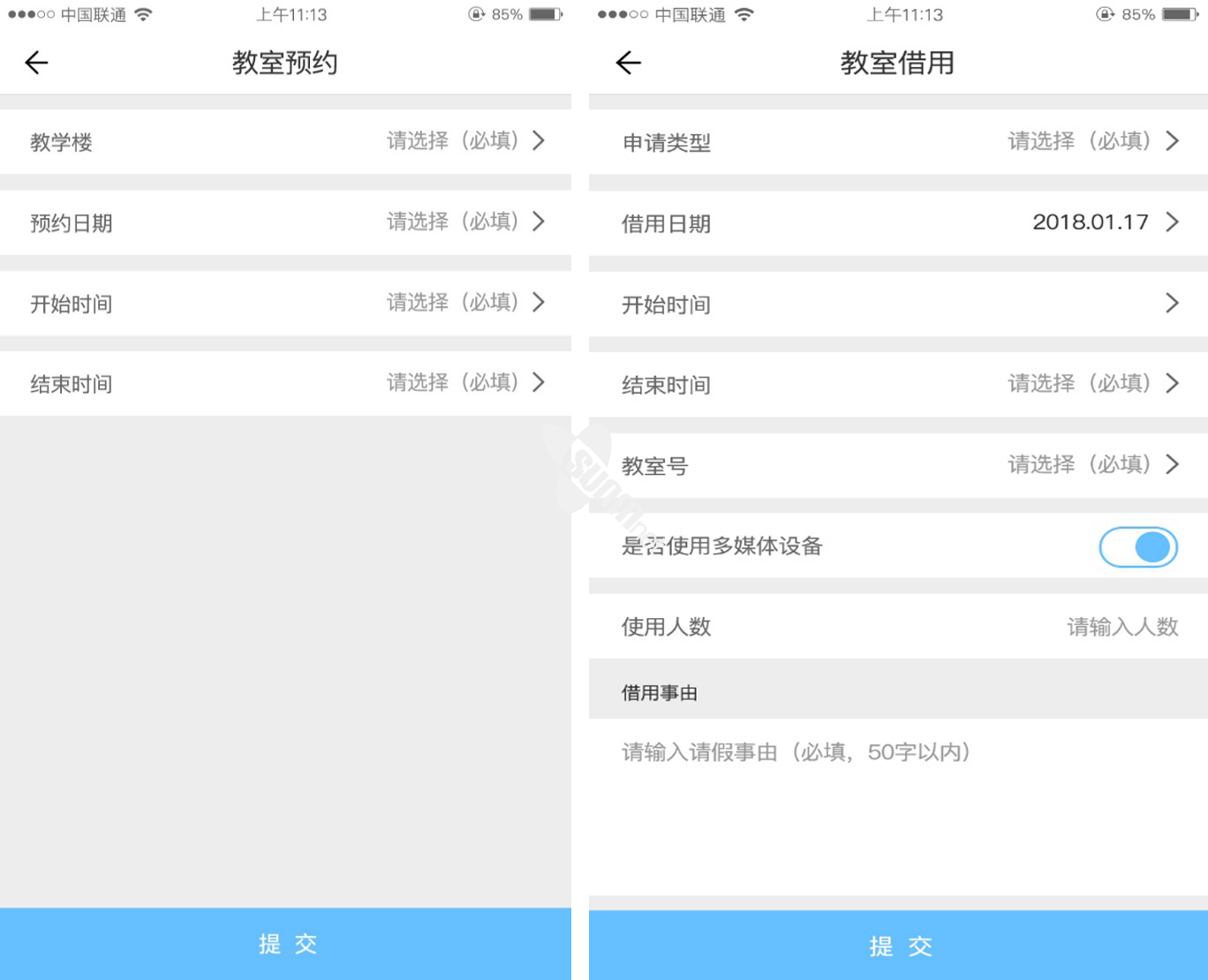Go back from 教室预约 screen
The width and height of the screenshot is (1208, 980).
[36, 63]
